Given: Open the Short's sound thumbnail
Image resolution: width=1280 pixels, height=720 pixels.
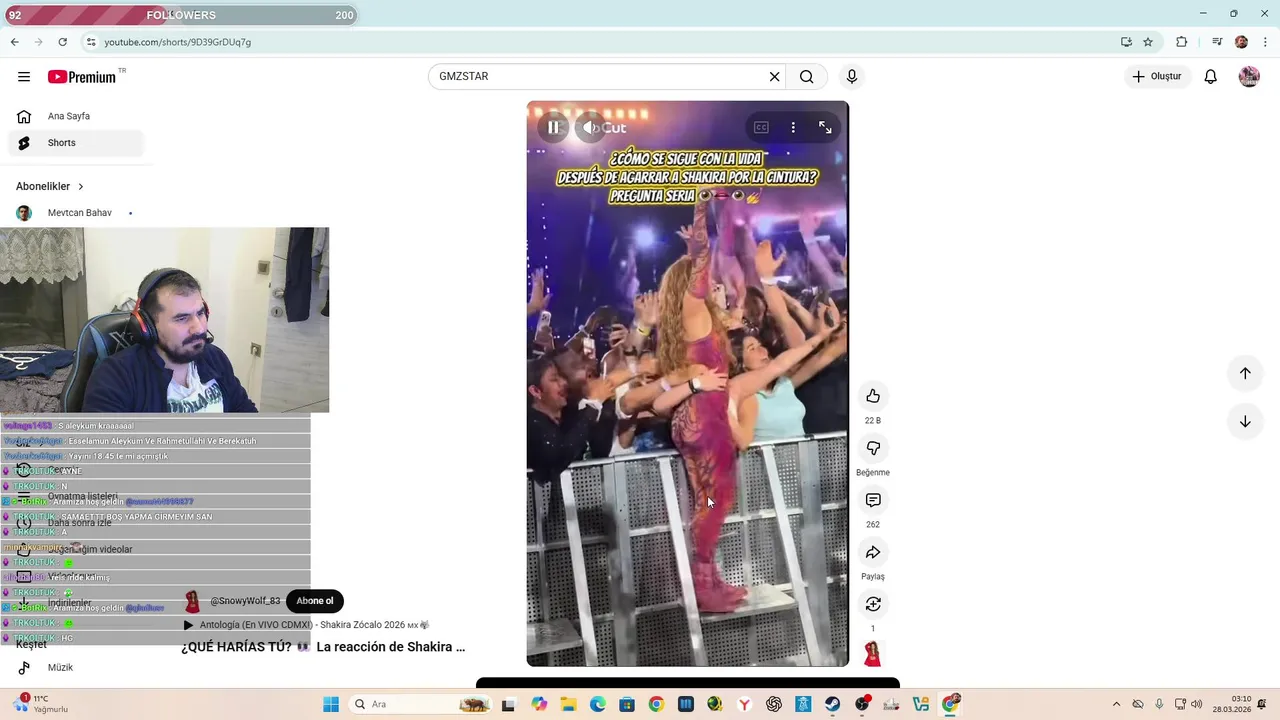Looking at the screenshot, I should tap(873, 654).
